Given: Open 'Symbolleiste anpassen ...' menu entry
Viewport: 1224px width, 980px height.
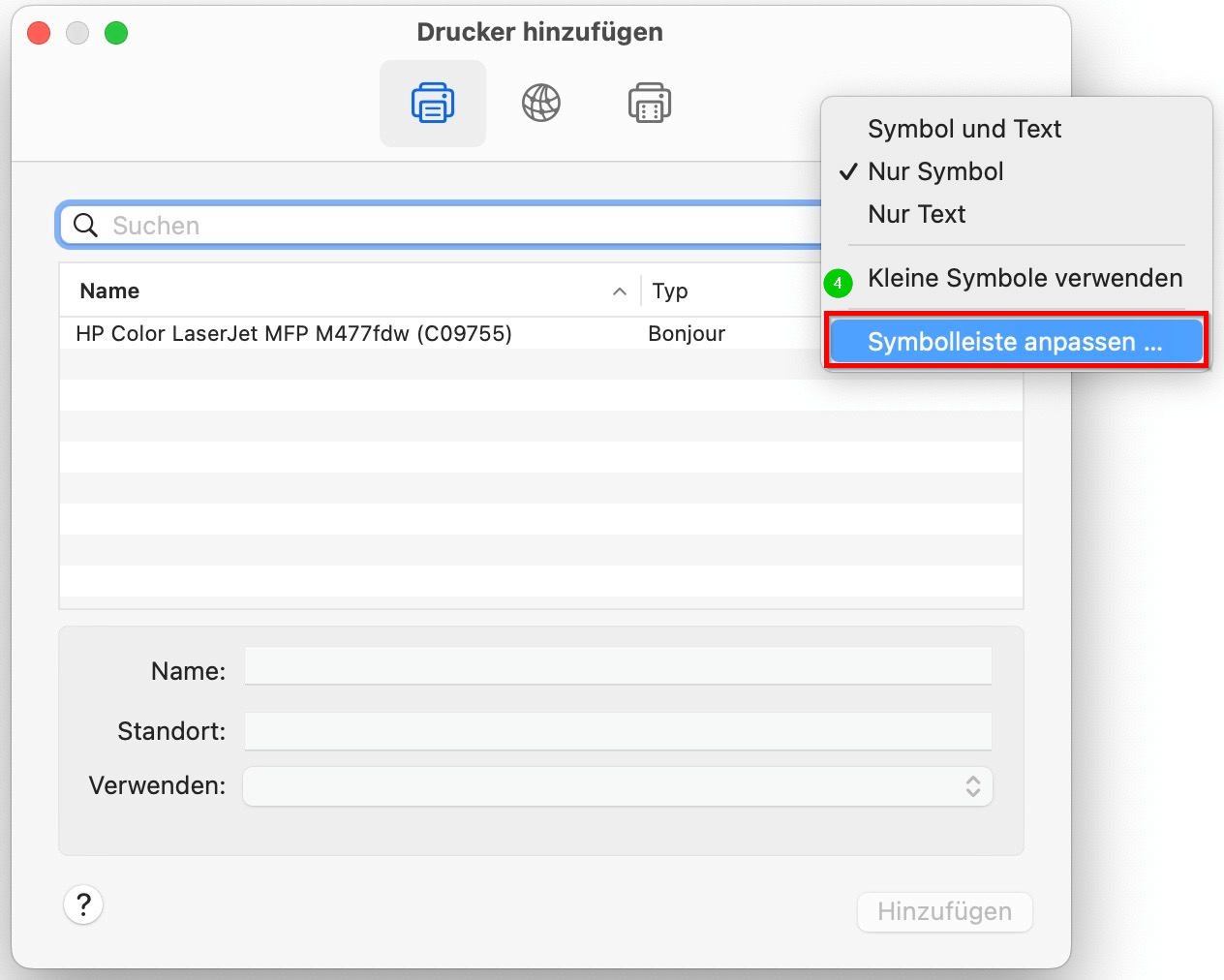Looking at the screenshot, I should [x=1014, y=342].
